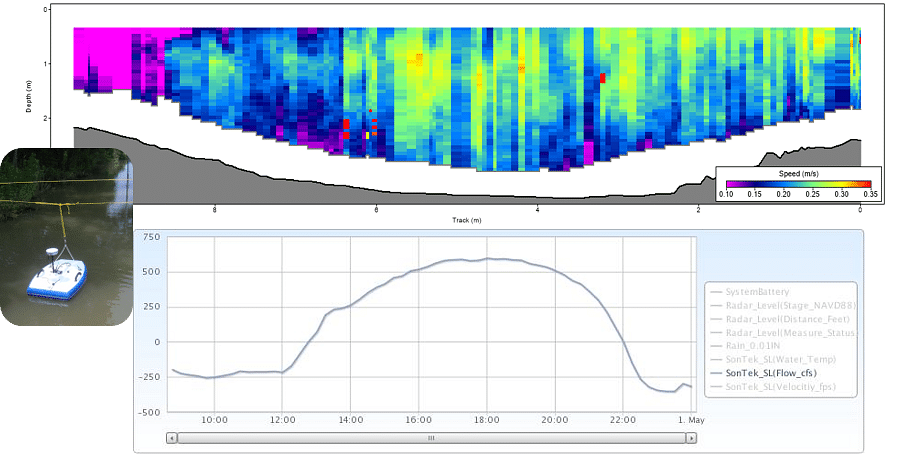Image resolution: width=911 pixels, height=454 pixels.
Task: Click the 22:00 label on time axis
Action: [x=623, y=420]
